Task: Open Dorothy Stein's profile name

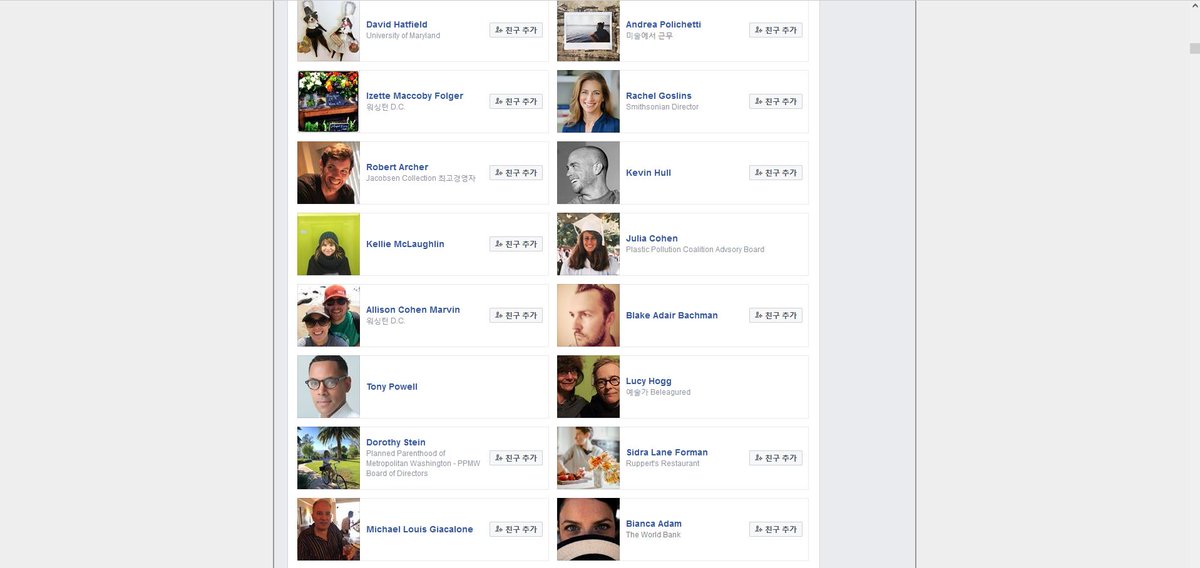Action: 396,442
